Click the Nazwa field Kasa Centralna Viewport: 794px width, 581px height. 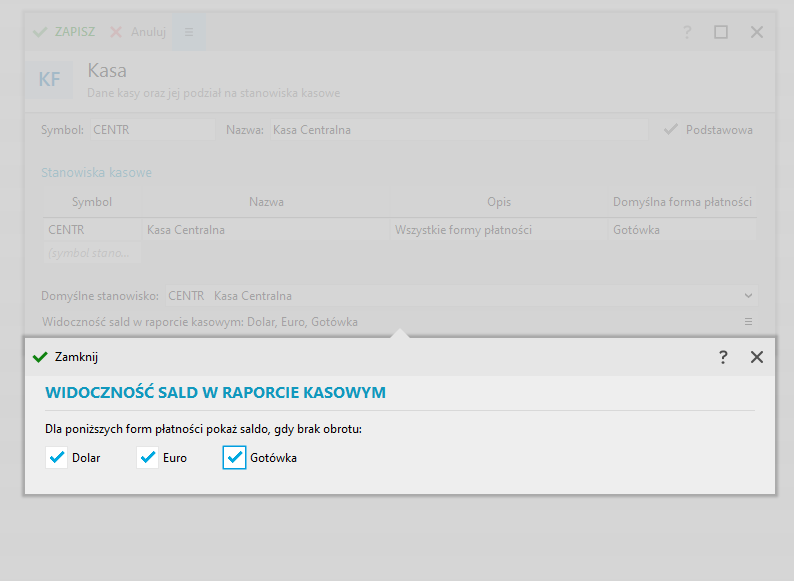point(459,130)
